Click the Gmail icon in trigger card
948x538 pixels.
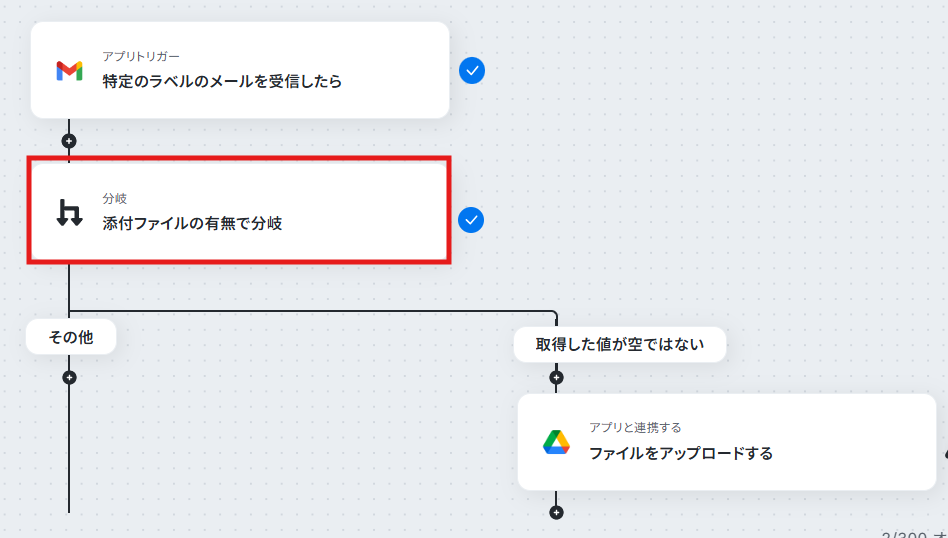tap(70, 71)
